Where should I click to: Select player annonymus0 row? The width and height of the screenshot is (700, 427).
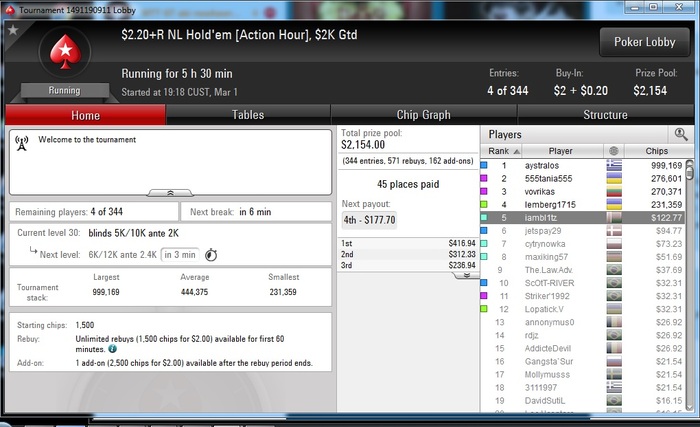[x=583, y=322]
